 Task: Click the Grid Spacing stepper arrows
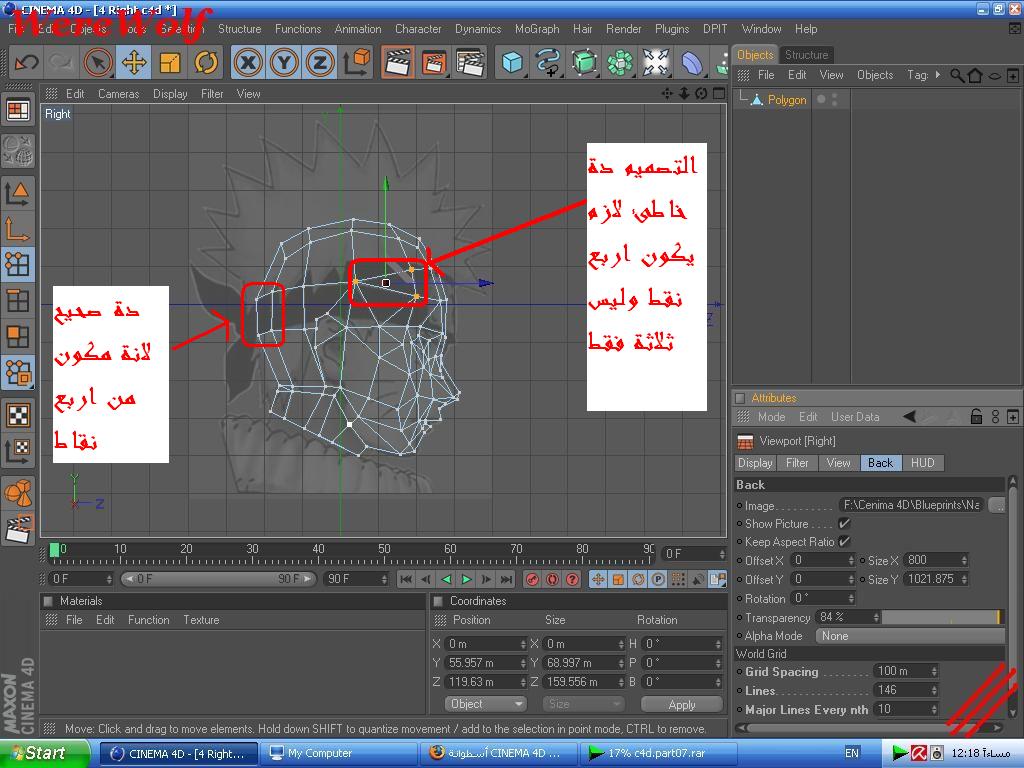934,671
